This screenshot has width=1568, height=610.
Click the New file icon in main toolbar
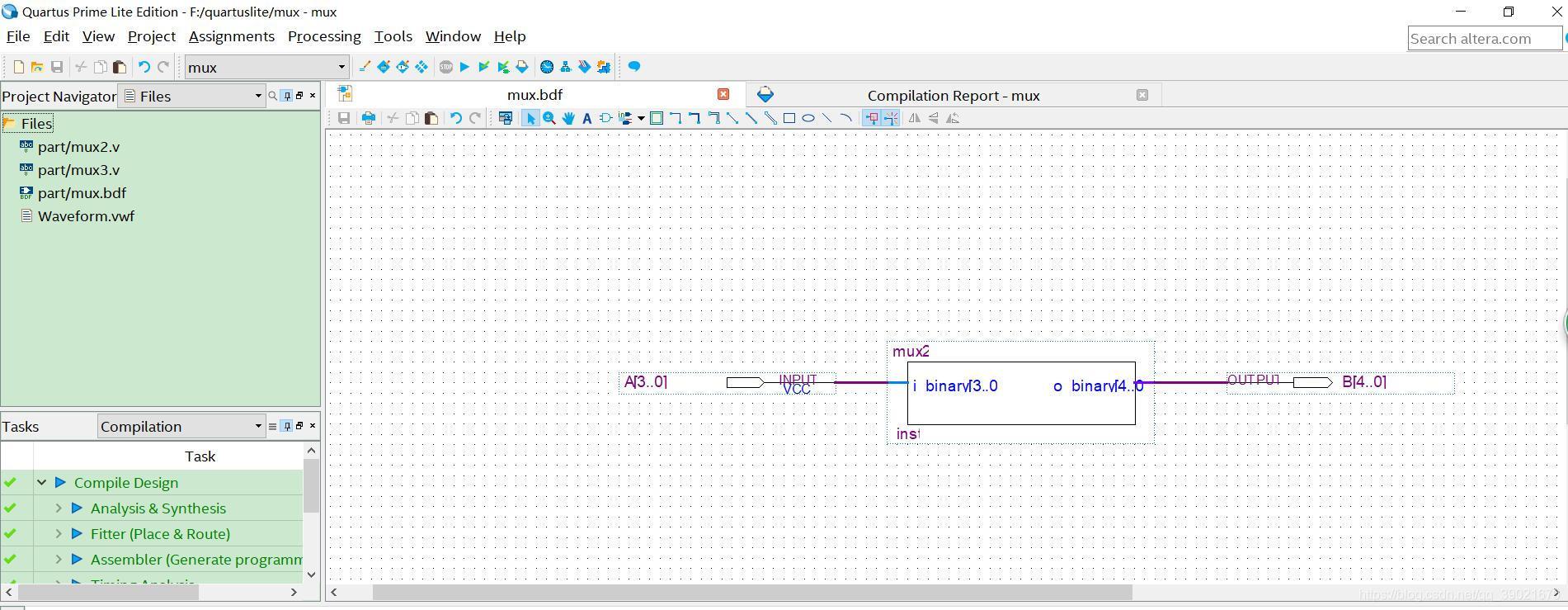pos(18,67)
